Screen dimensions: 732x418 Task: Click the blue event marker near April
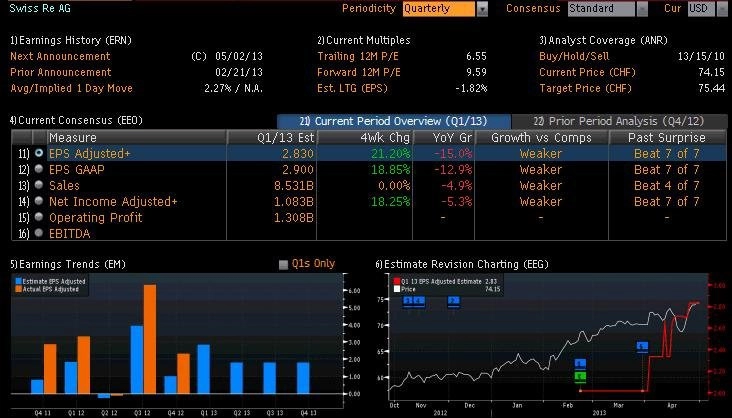642,346
